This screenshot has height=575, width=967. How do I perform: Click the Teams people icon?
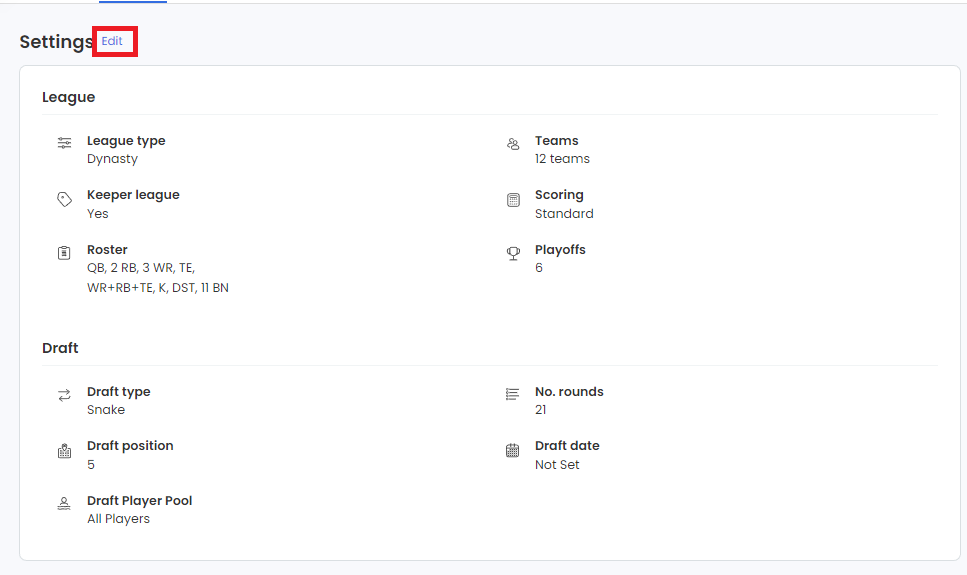(x=513, y=144)
